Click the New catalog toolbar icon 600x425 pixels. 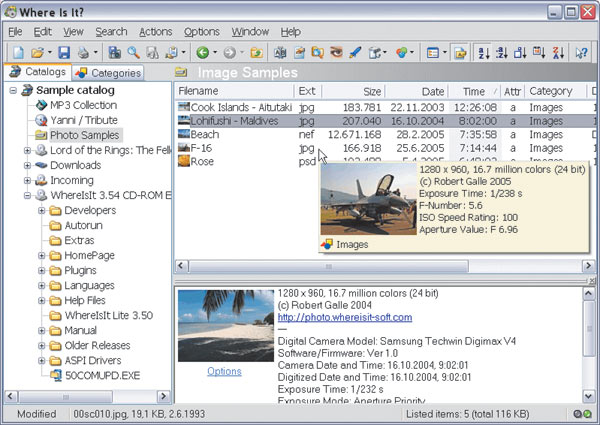17,52
